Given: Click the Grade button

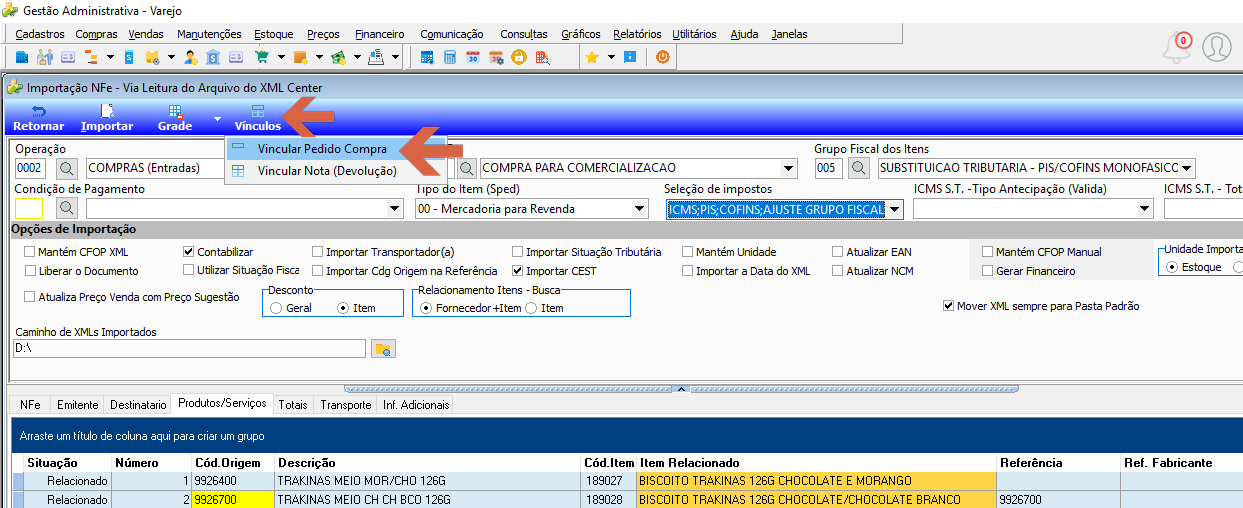Looking at the screenshot, I should coord(175,118).
